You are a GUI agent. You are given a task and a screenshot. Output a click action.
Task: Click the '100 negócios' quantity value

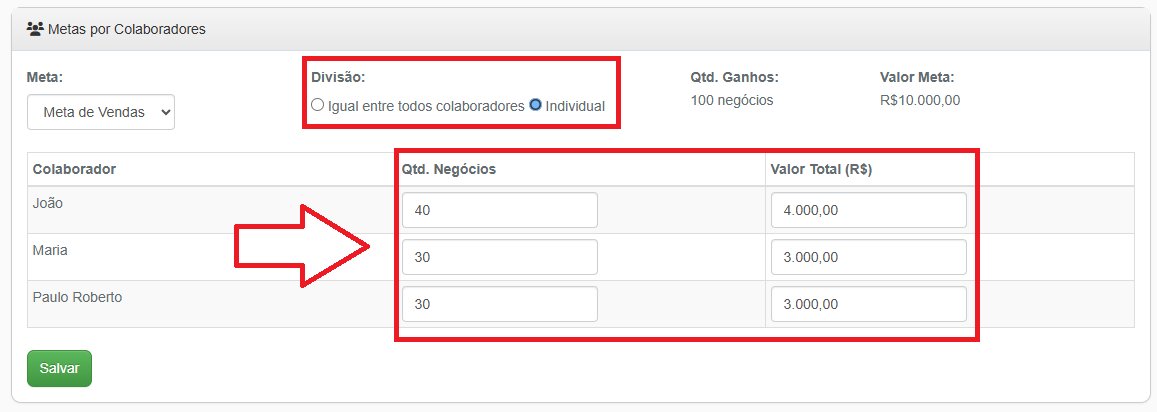point(731,100)
